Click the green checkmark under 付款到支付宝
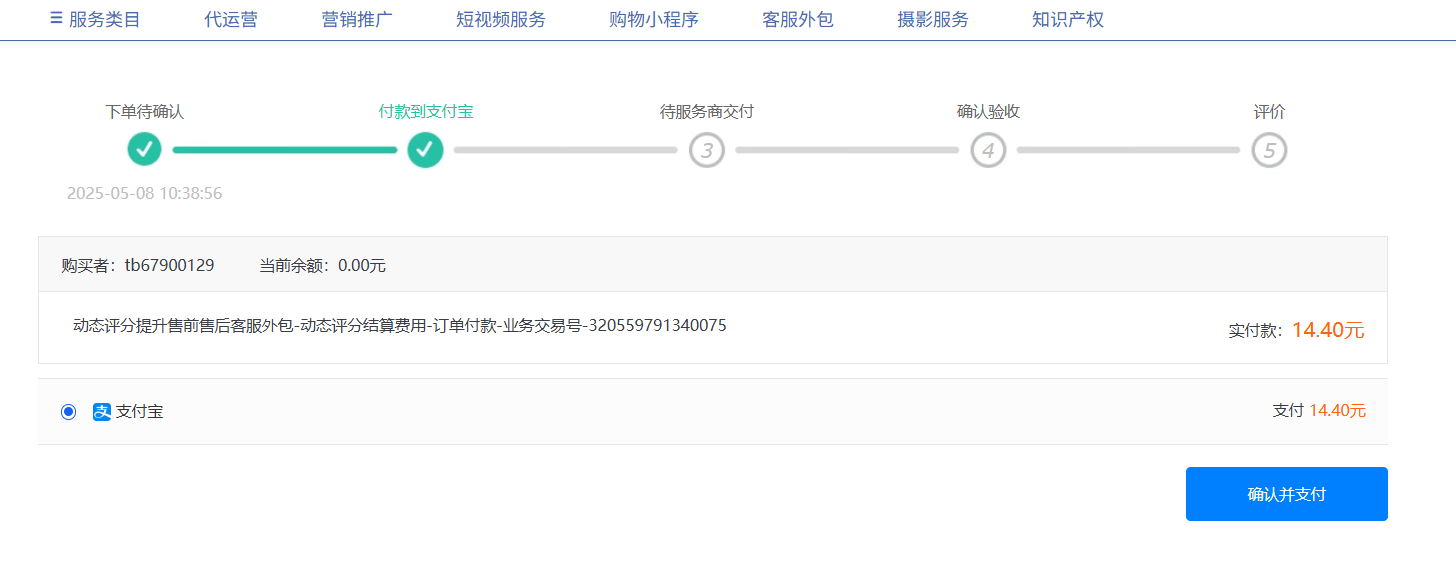This screenshot has width=1456, height=566. (425, 150)
